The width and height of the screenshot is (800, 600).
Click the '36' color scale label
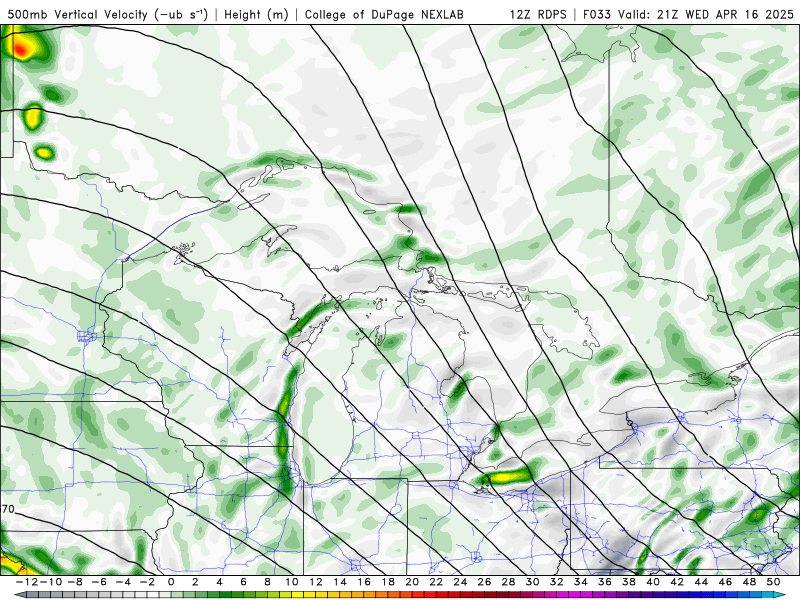605,582
